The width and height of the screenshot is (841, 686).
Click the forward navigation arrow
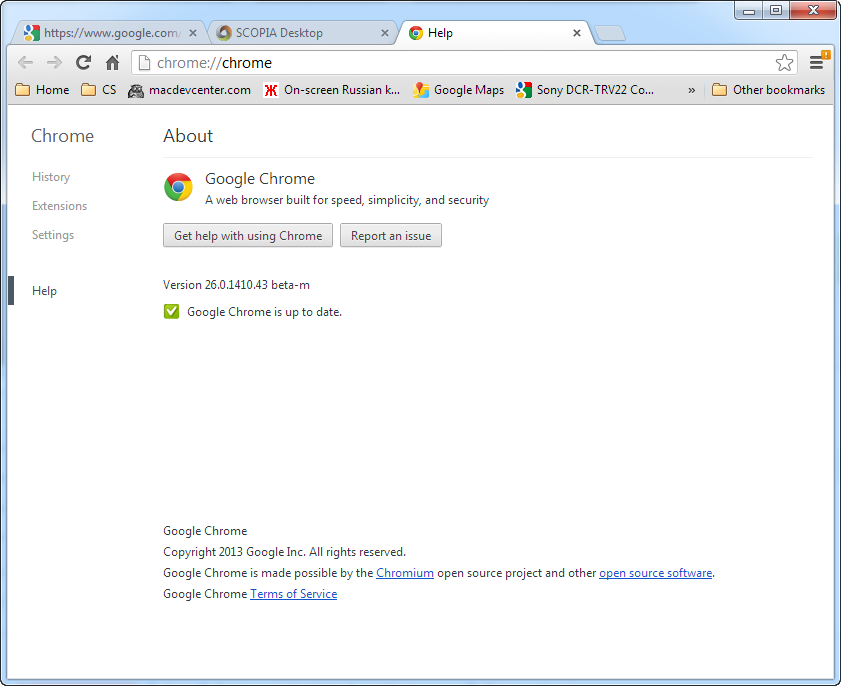[54, 63]
